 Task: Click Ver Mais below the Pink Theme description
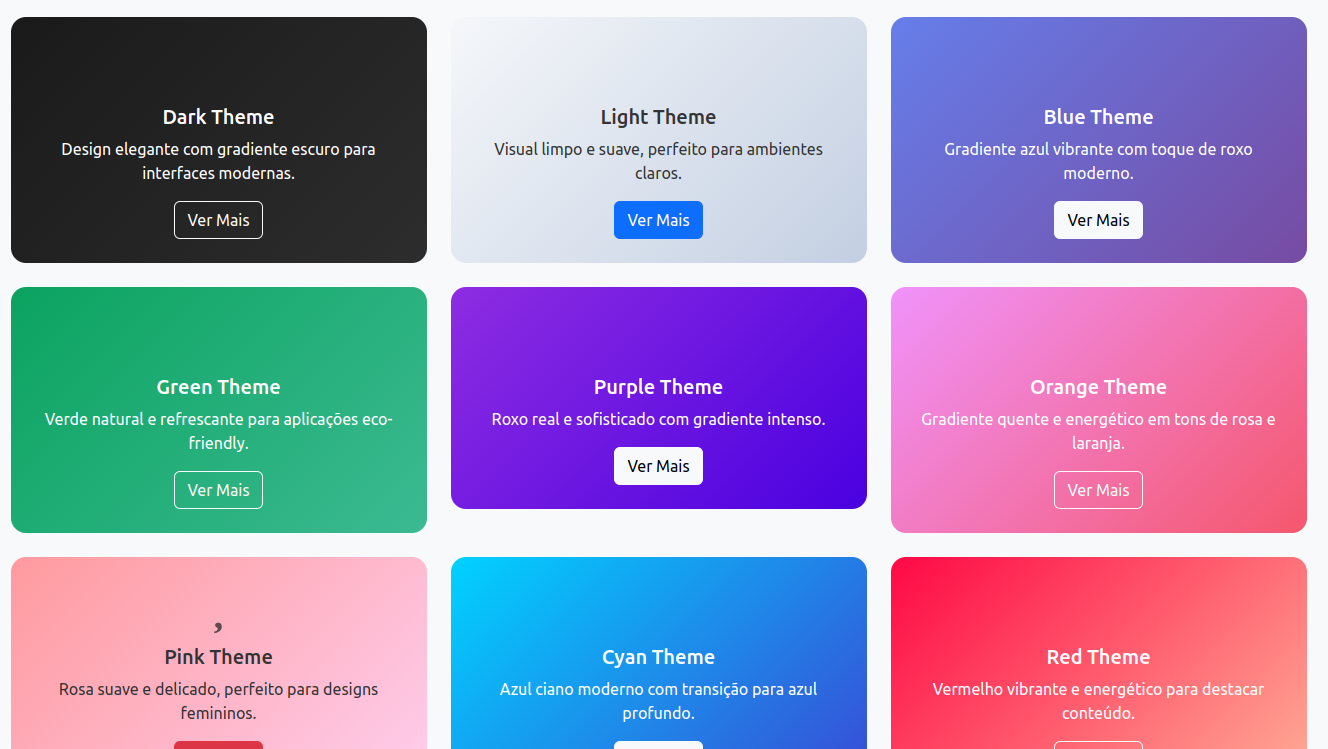click(x=218, y=745)
